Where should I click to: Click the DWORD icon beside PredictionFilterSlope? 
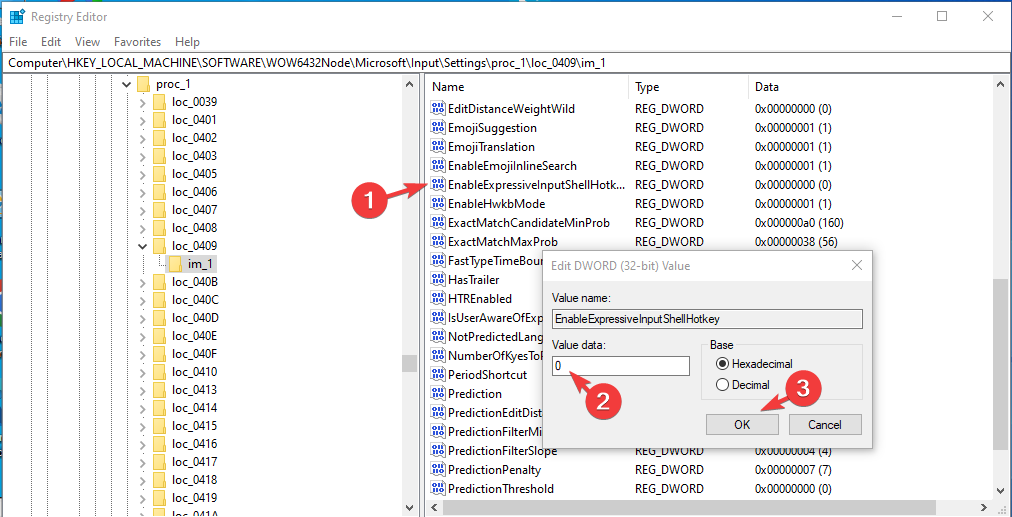pos(438,451)
